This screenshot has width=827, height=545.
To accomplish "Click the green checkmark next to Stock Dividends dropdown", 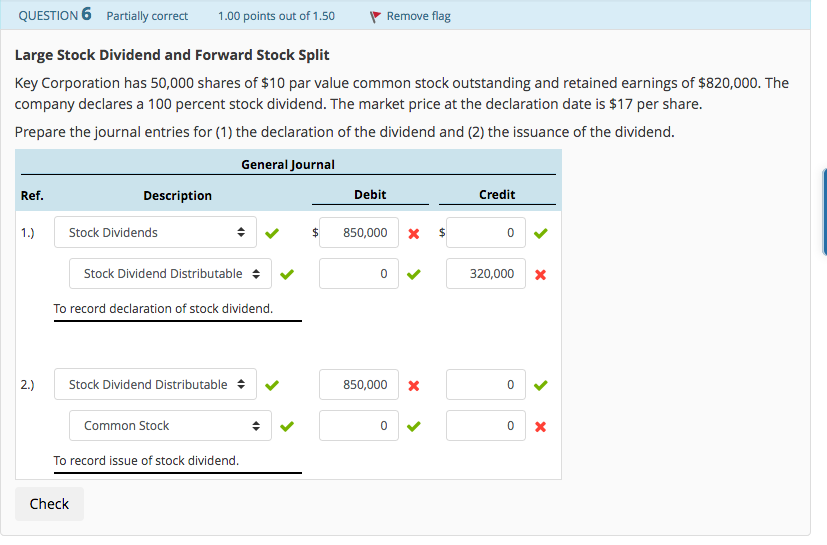I will point(272,233).
